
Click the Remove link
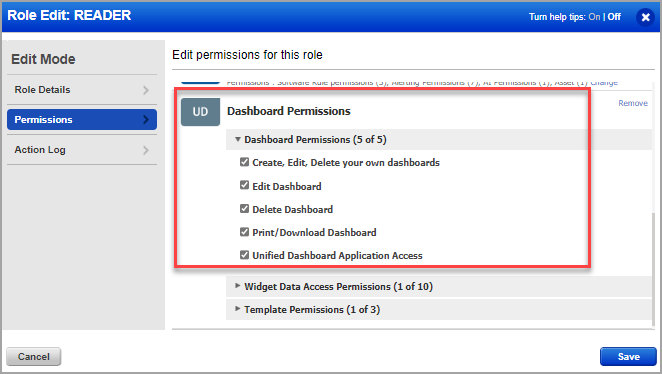click(x=632, y=103)
